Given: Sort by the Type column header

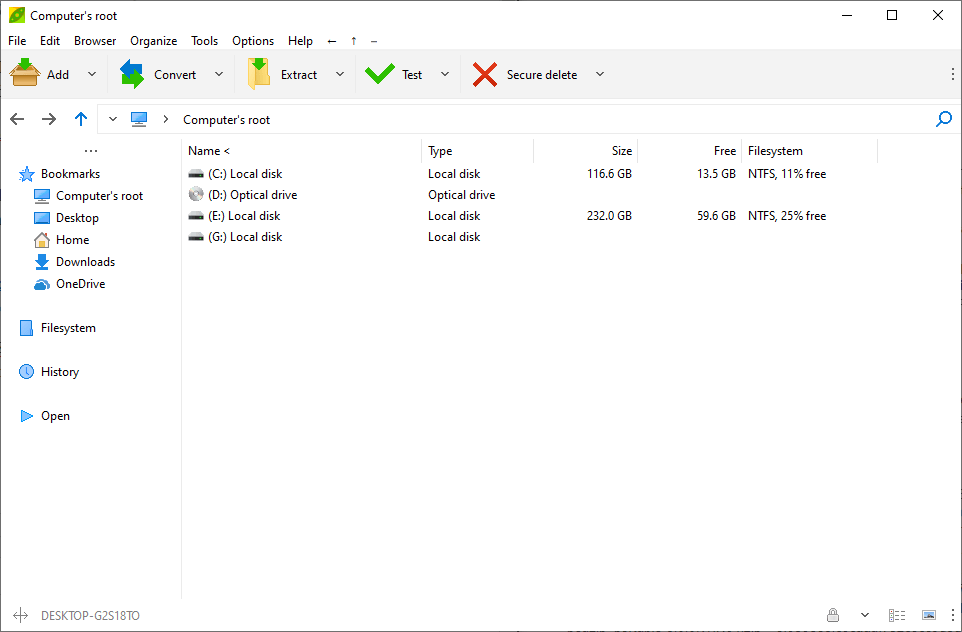Looking at the screenshot, I should point(477,151).
